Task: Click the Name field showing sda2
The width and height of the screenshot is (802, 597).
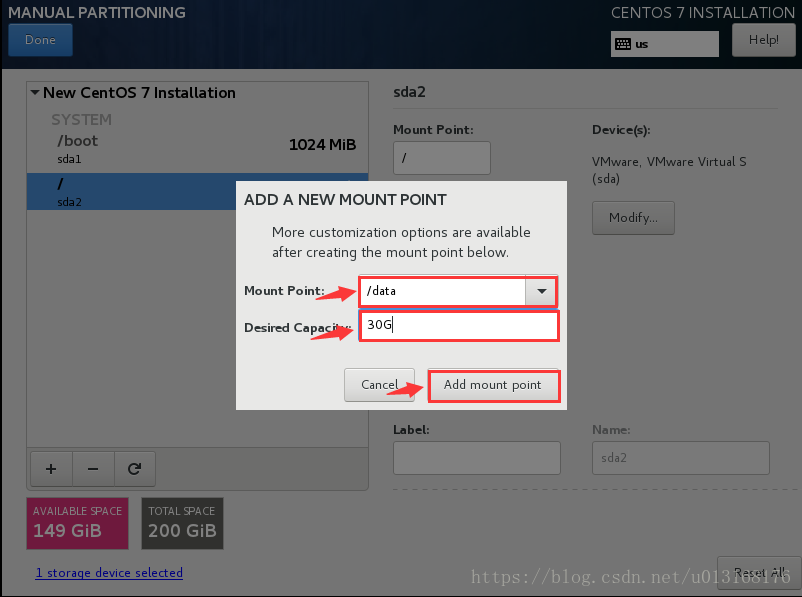Action: (681, 458)
